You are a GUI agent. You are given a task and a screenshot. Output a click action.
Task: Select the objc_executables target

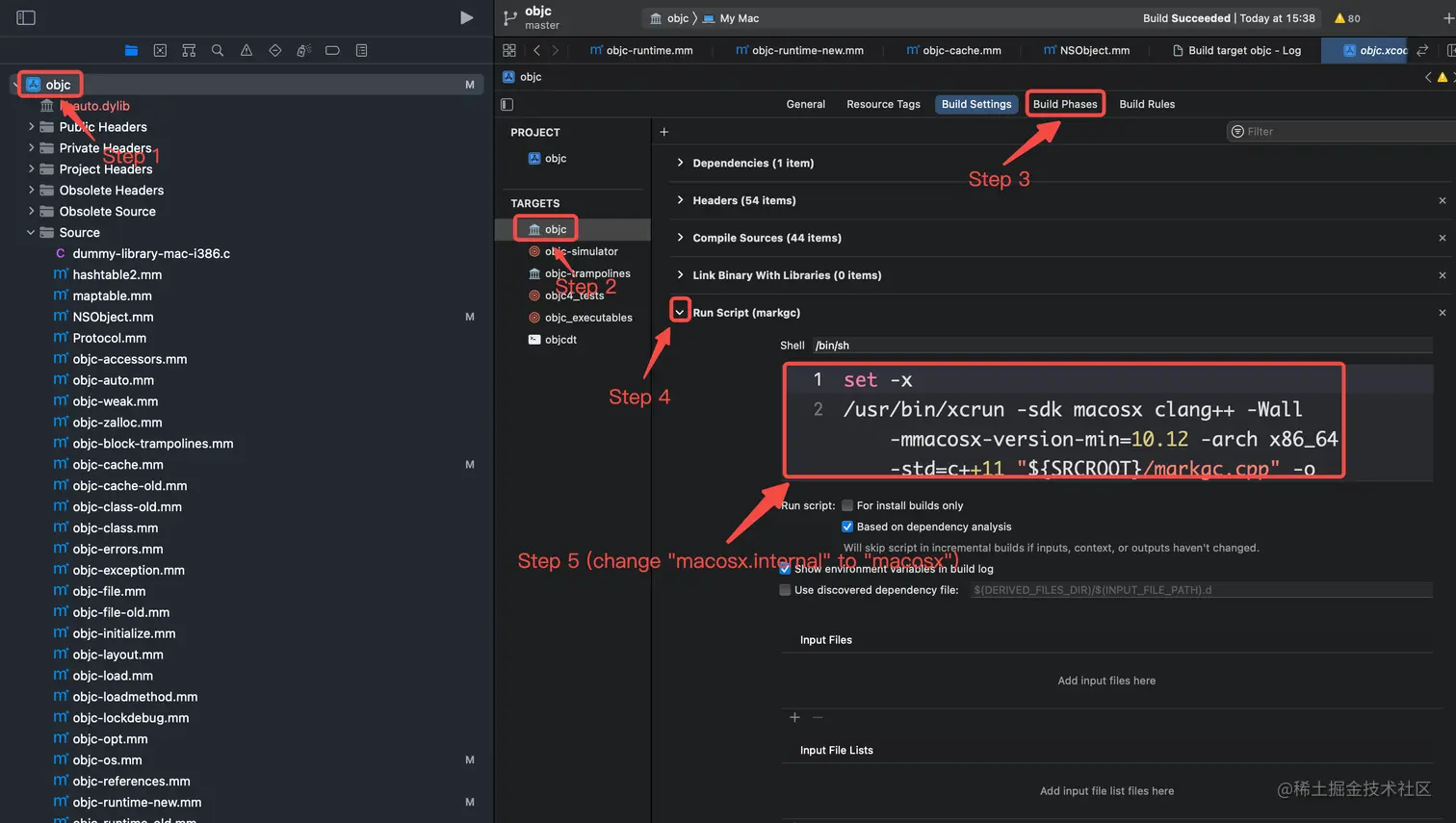pos(580,318)
